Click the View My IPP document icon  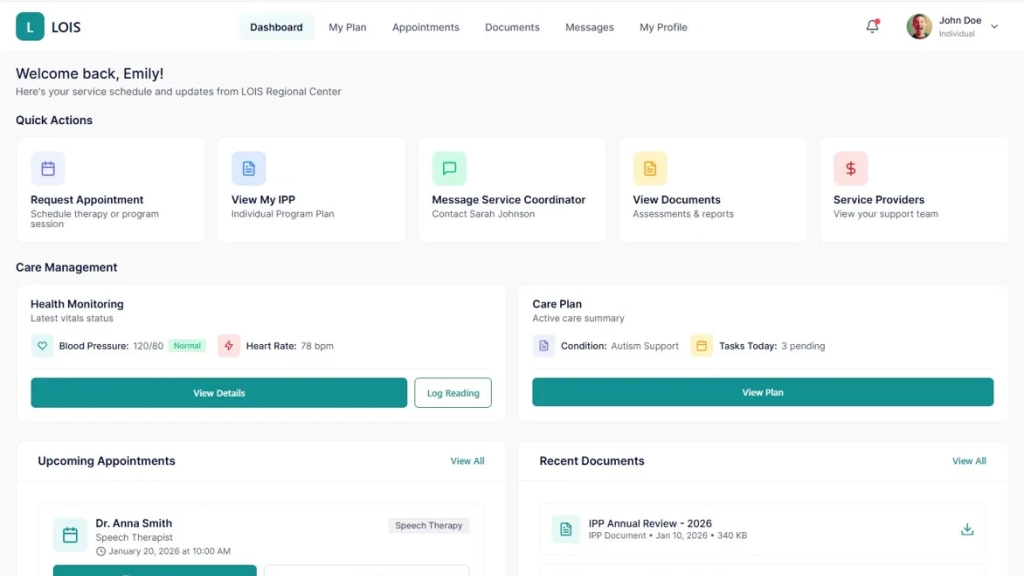tap(249, 168)
